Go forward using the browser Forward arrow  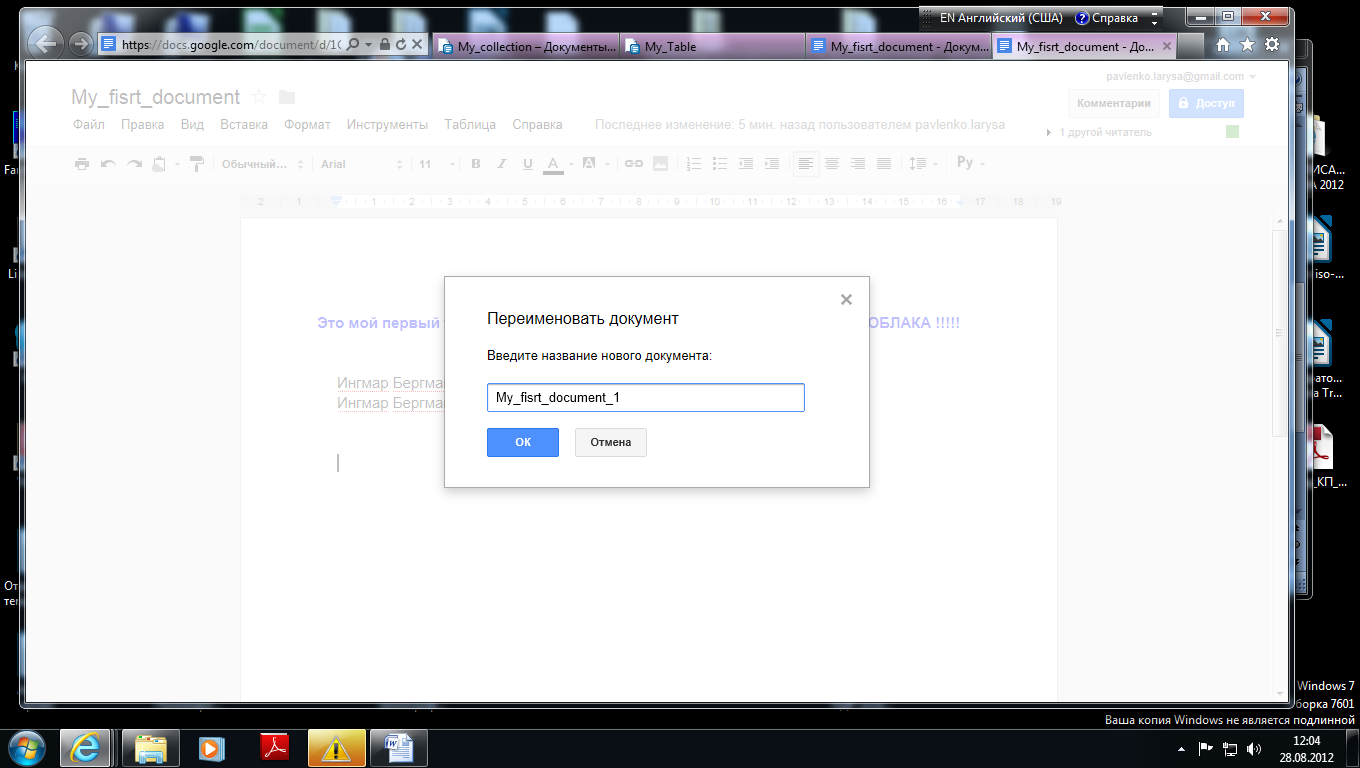[x=81, y=44]
